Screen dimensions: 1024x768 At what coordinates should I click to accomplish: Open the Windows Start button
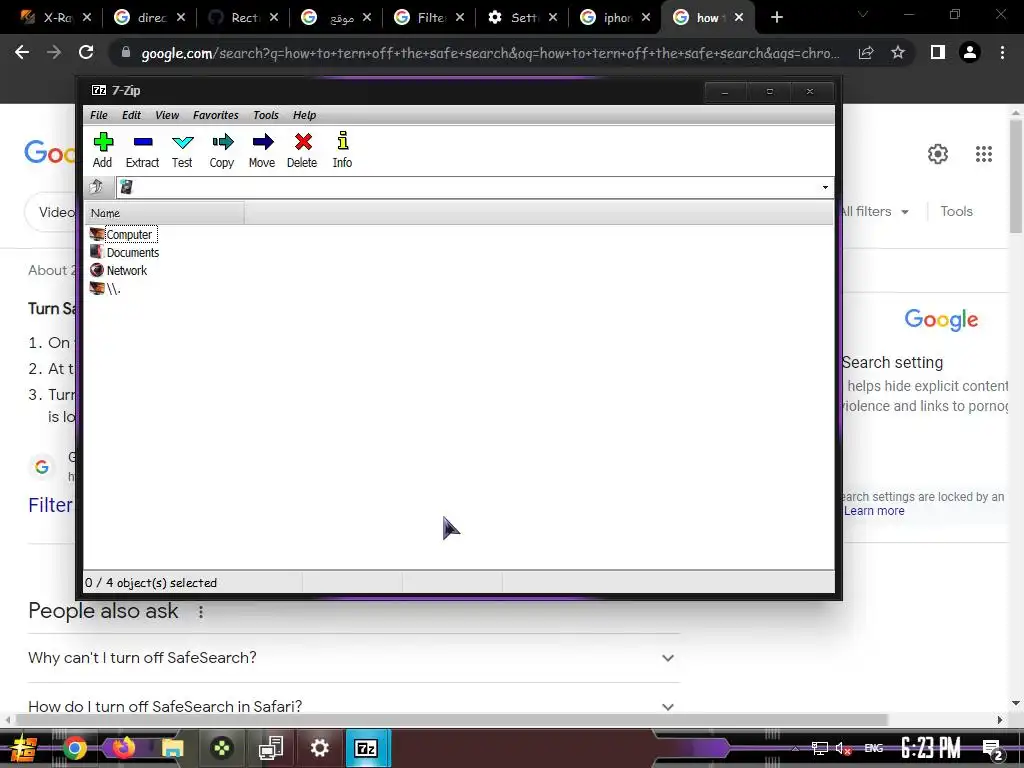[x=24, y=748]
